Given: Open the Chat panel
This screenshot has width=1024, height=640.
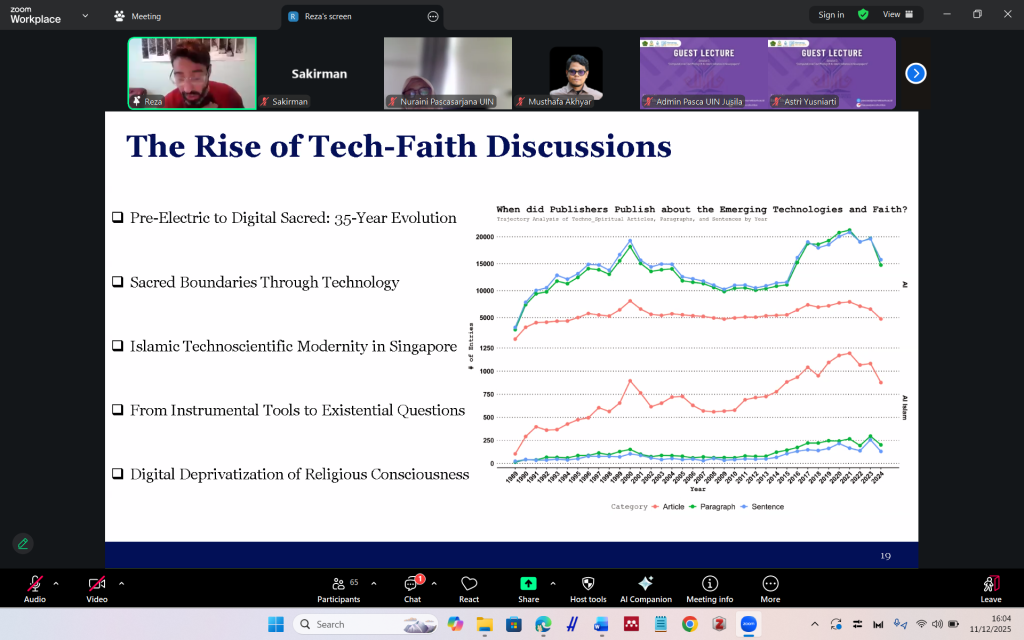Looking at the screenshot, I should click(x=411, y=584).
